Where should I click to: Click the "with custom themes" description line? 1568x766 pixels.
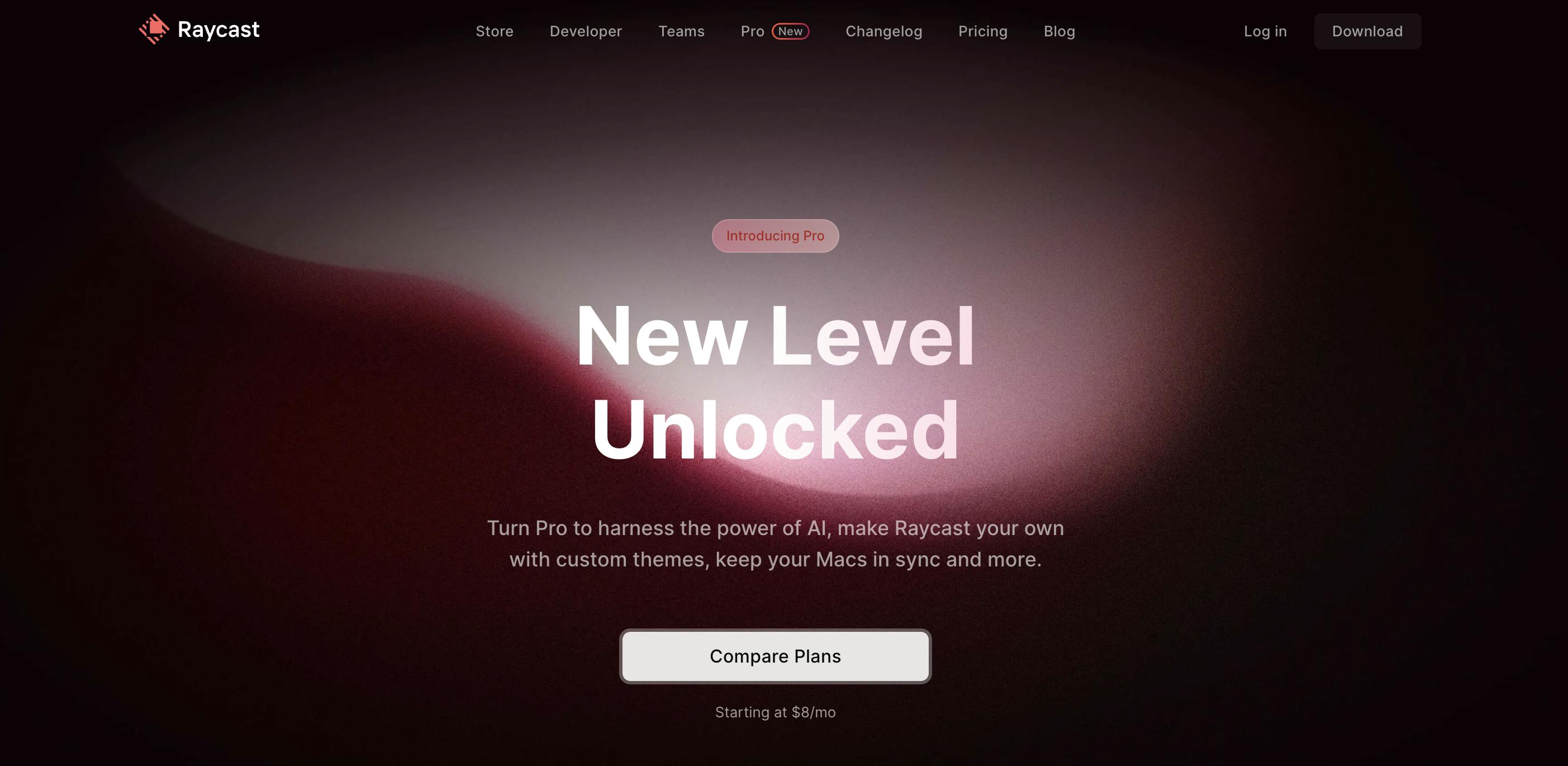(775, 559)
